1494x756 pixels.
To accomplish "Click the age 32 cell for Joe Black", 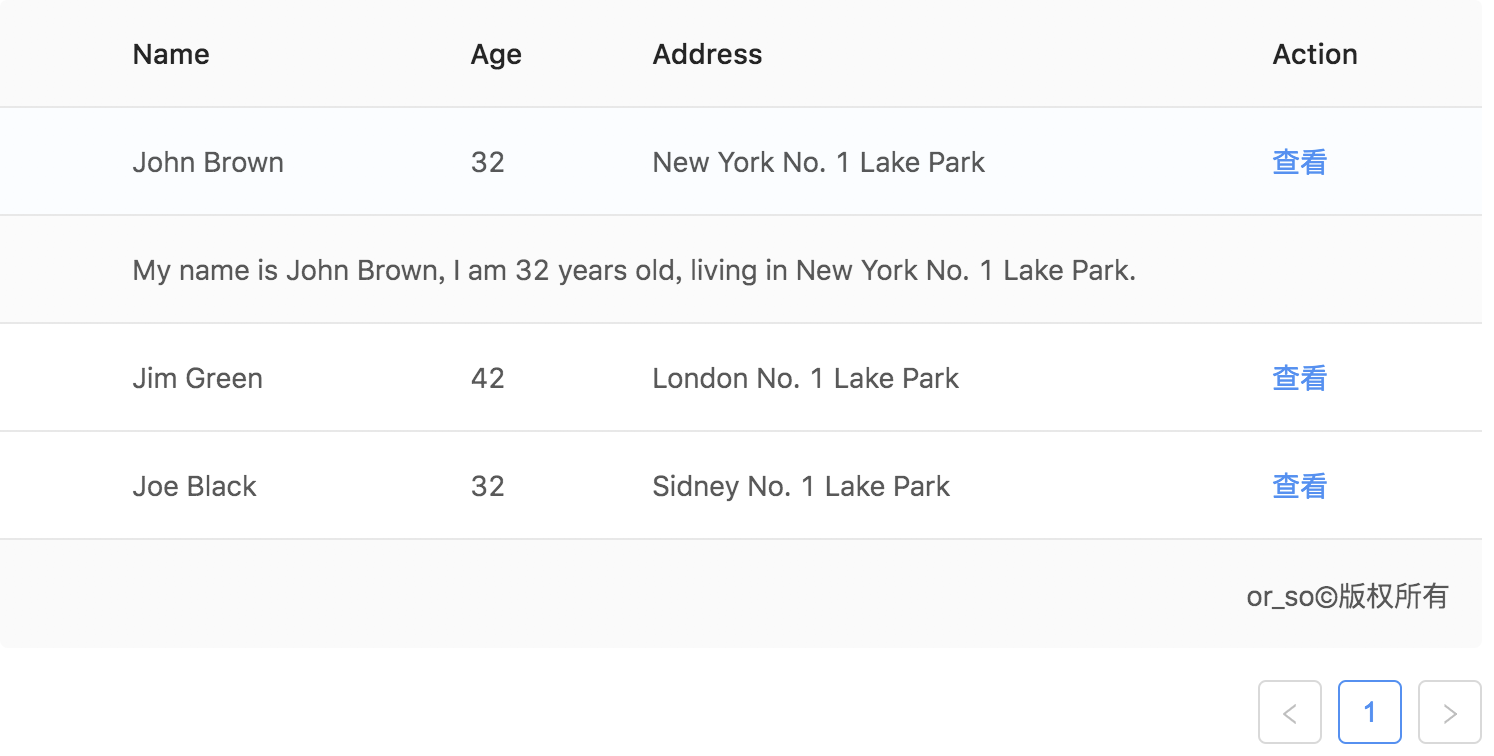I will click(487, 486).
